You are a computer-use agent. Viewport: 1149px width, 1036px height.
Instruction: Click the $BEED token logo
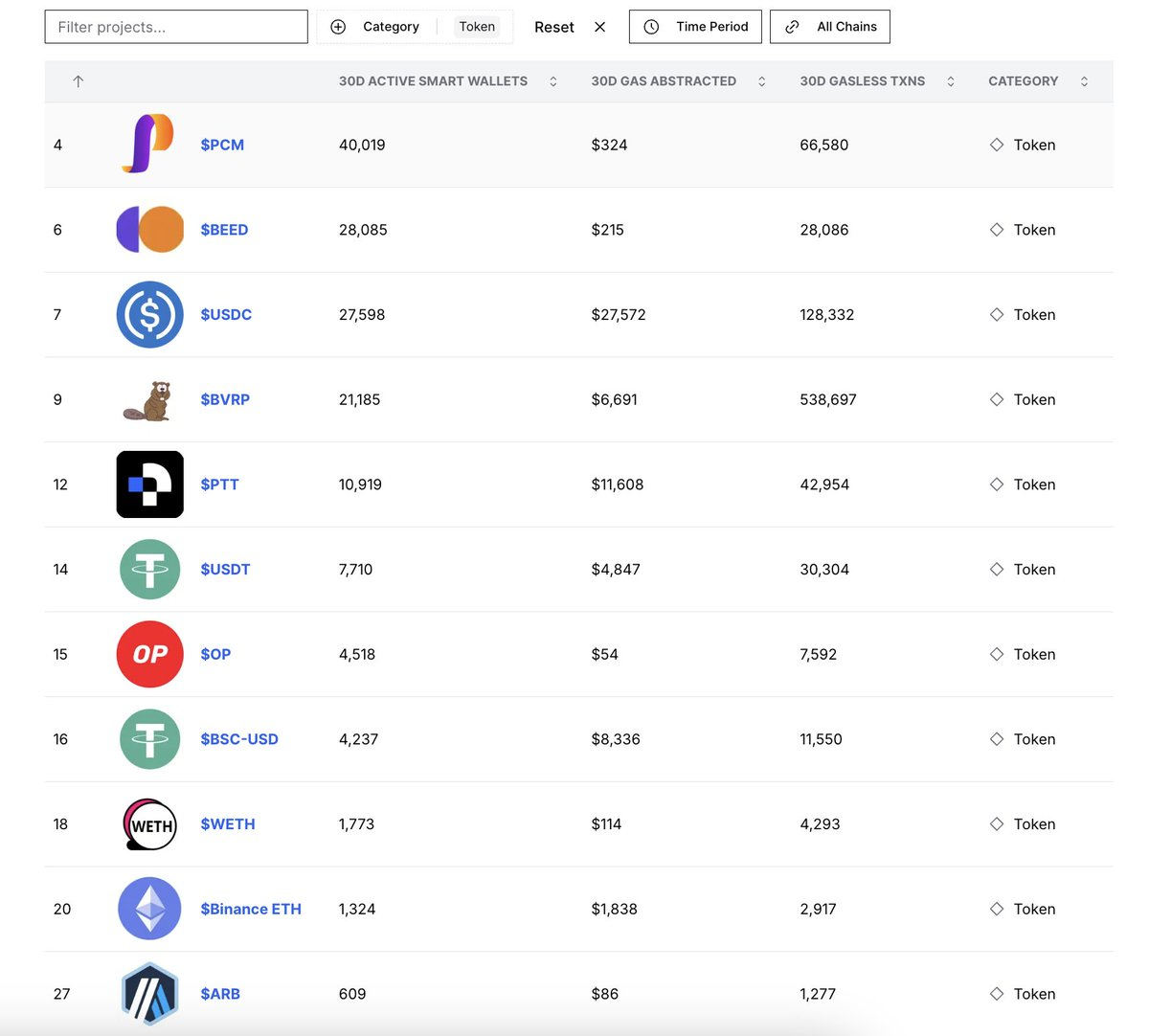click(149, 230)
